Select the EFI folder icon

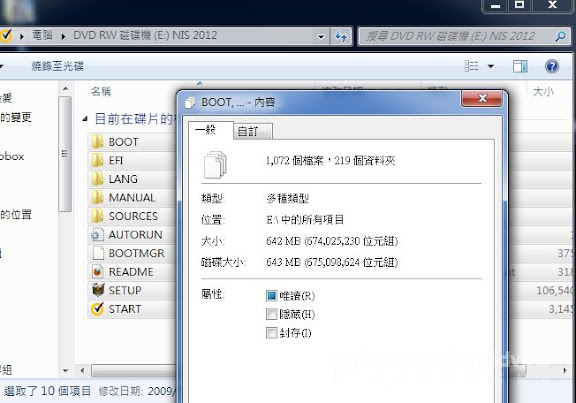97,160
